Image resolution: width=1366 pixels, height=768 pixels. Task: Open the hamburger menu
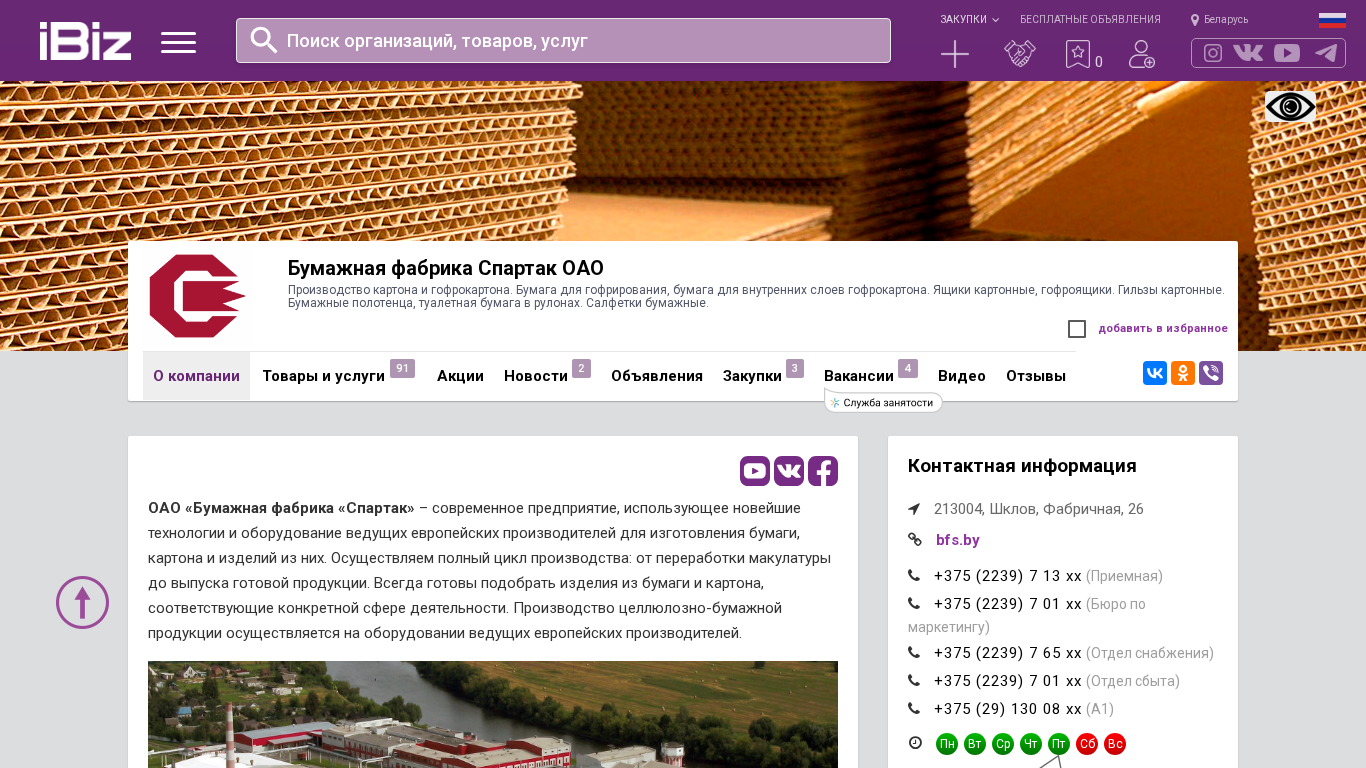tap(178, 42)
